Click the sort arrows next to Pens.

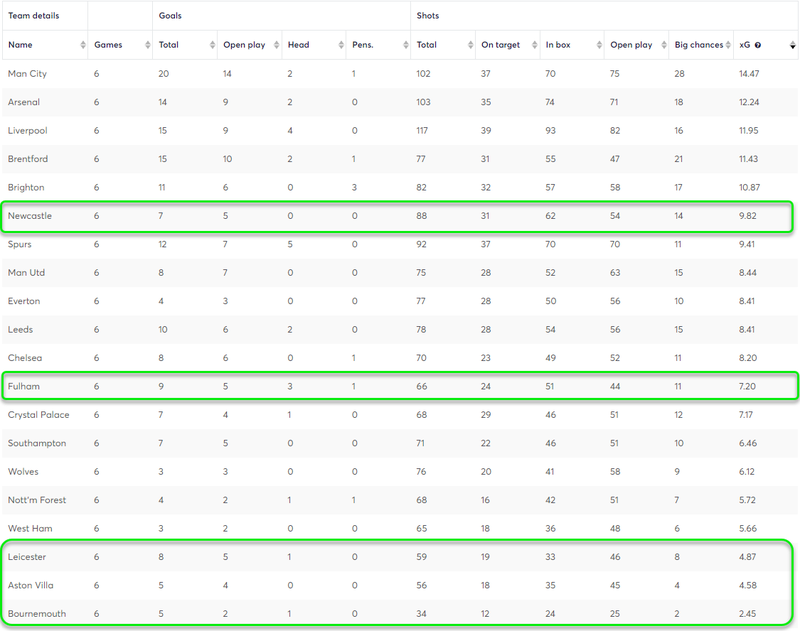click(406, 45)
